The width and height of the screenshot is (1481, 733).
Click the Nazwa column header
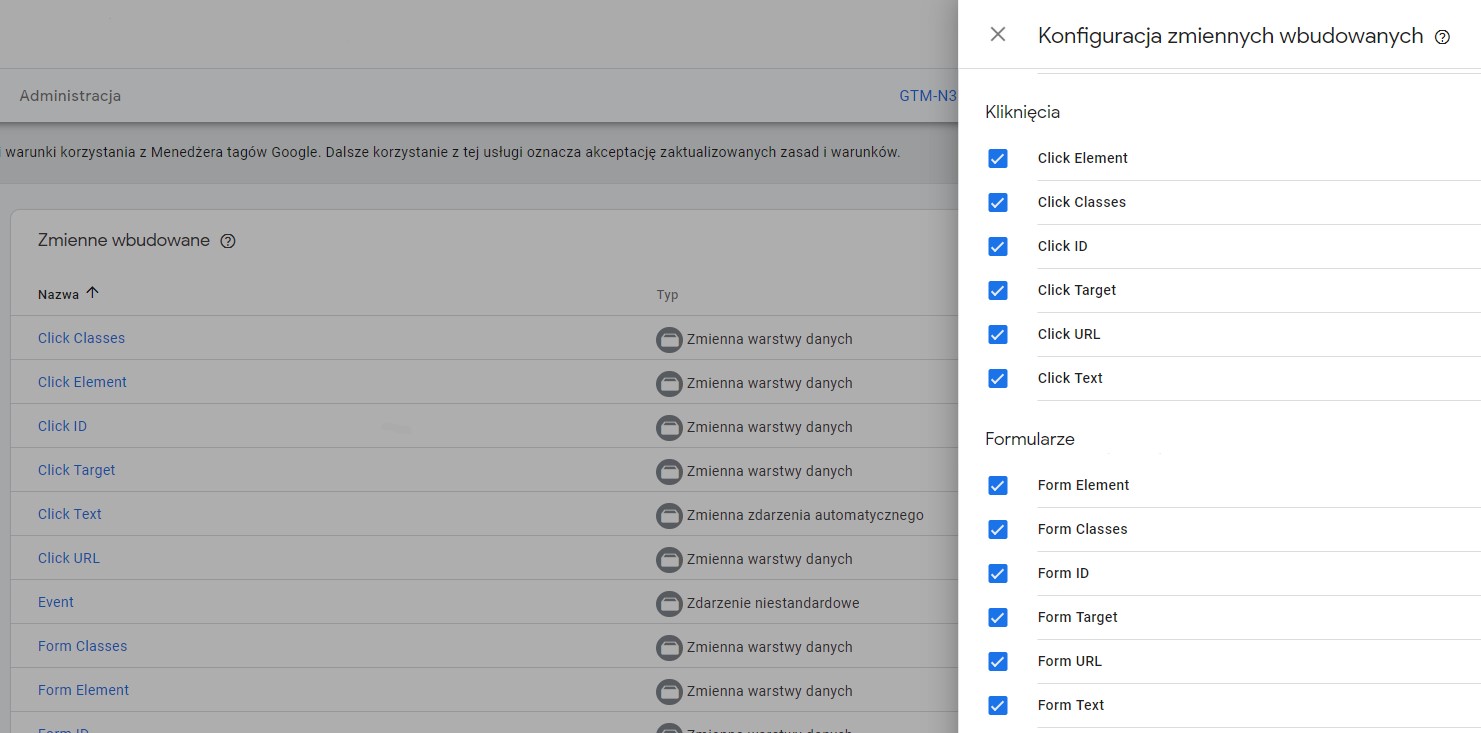pos(58,294)
